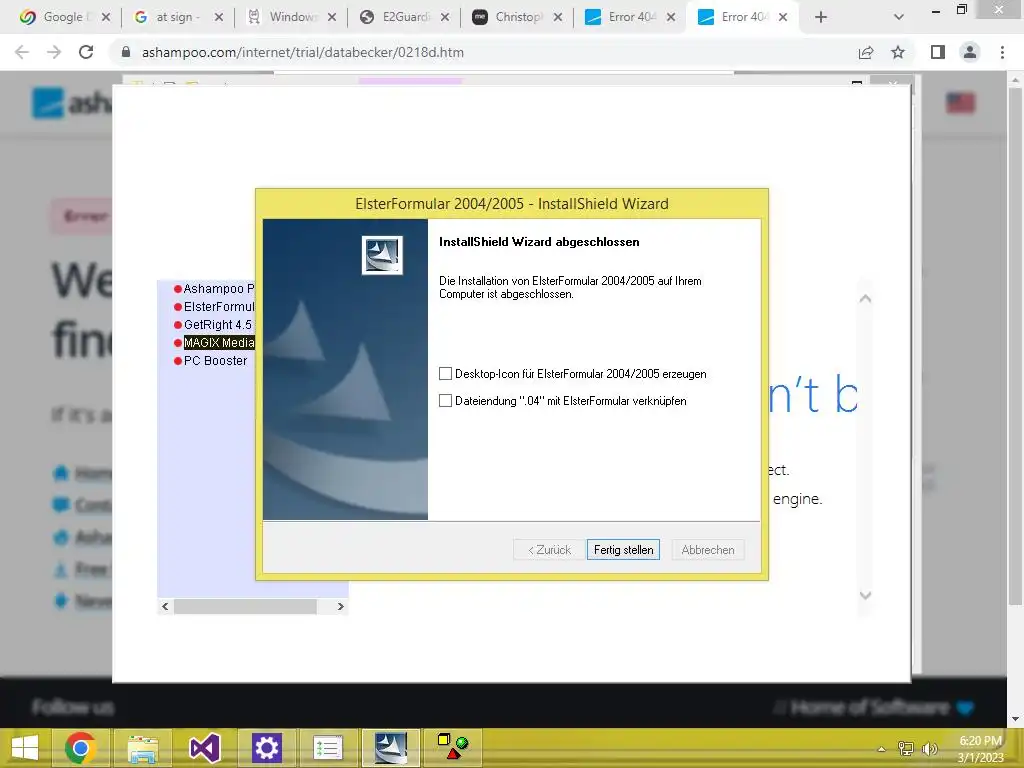Viewport: 1024px width, 768px height.
Task: Check Dateiendung .04 verknüpfen checkbox
Action: pyautogui.click(x=445, y=400)
